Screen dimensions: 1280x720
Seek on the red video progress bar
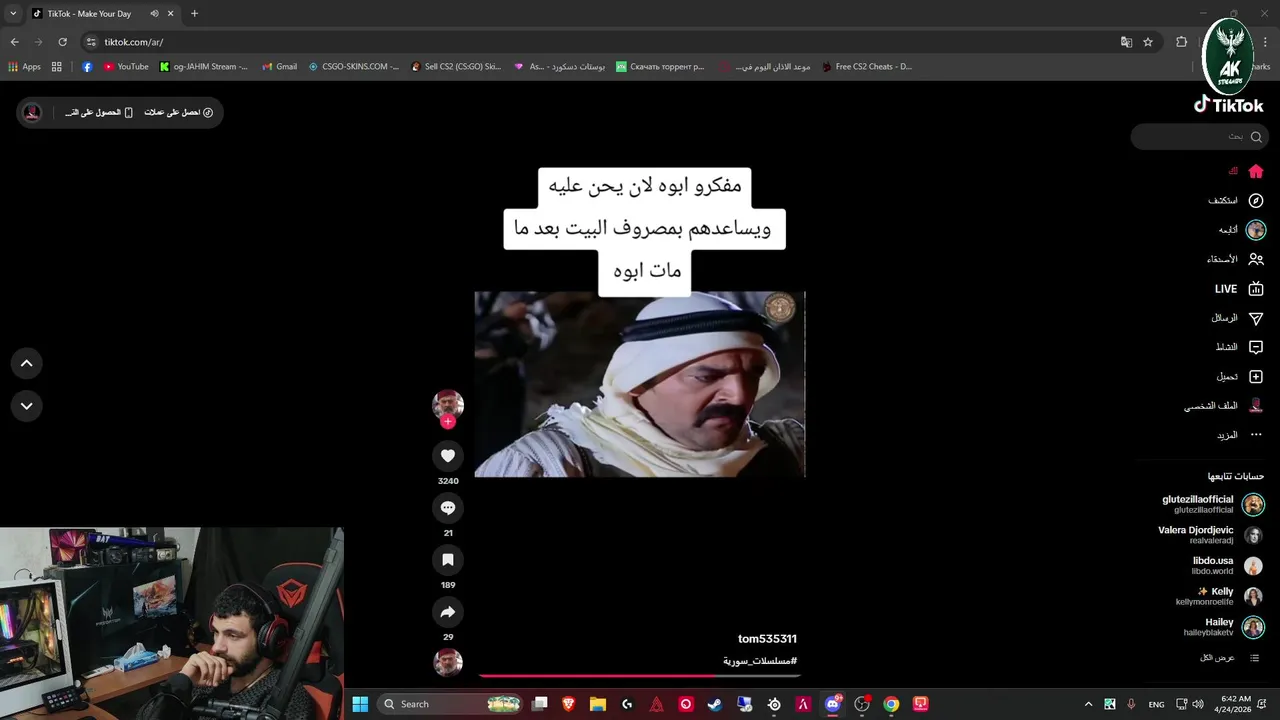coord(640,676)
